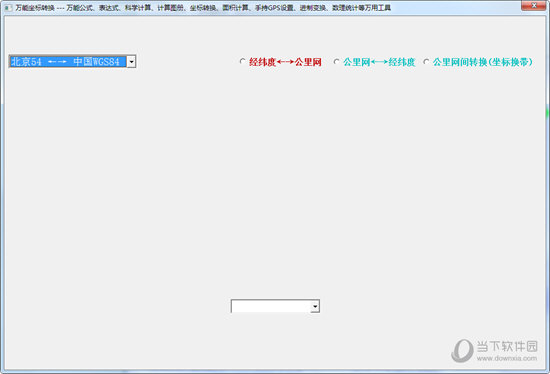This screenshot has height=374, width=550.
Task: Open the 北京54 ←→ 中国WGS84 dropdown arrow
Action: (131, 62)
